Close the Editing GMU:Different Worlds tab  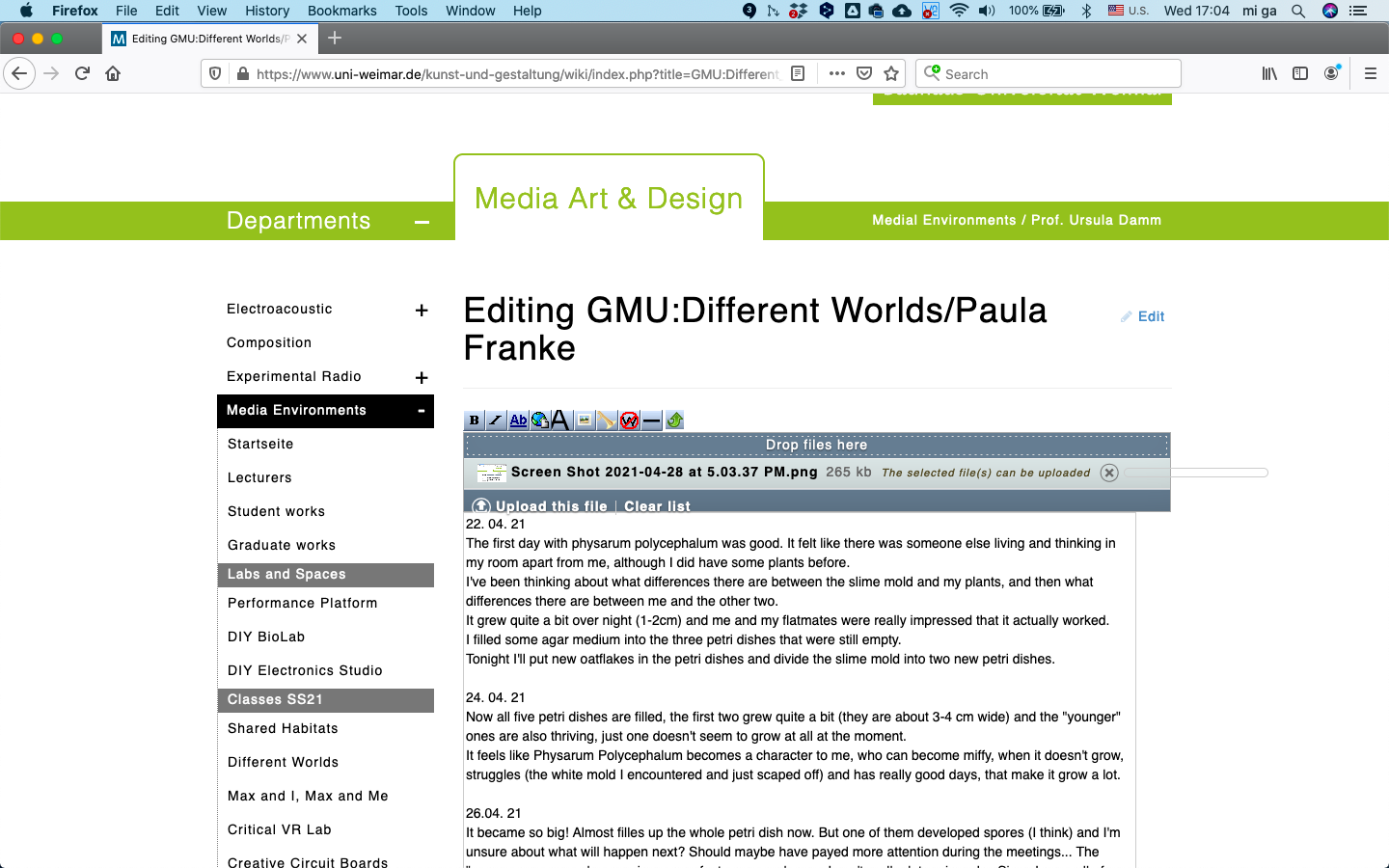click(302, 39)
